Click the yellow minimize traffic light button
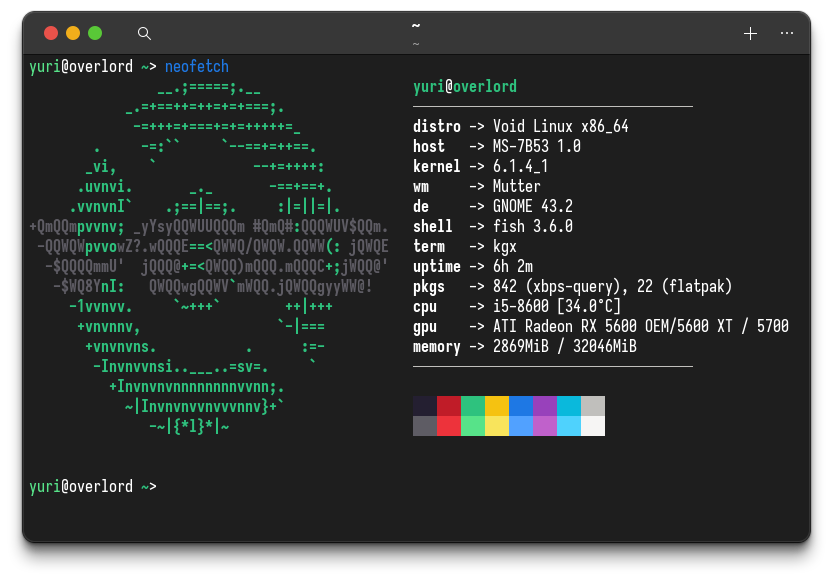Image resolution: width=833 pixels, height=581 pixels. tap(71, 32)
